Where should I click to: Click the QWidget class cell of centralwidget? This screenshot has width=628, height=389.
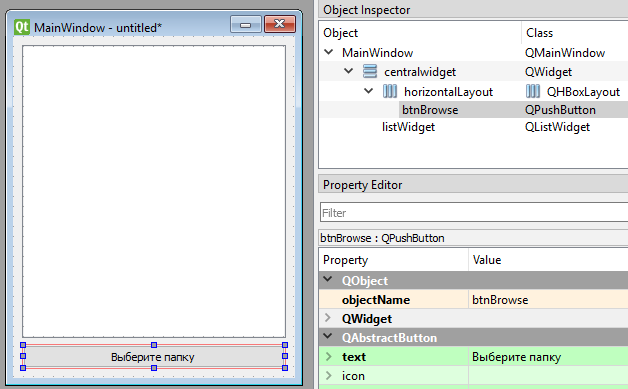(548, 72)
